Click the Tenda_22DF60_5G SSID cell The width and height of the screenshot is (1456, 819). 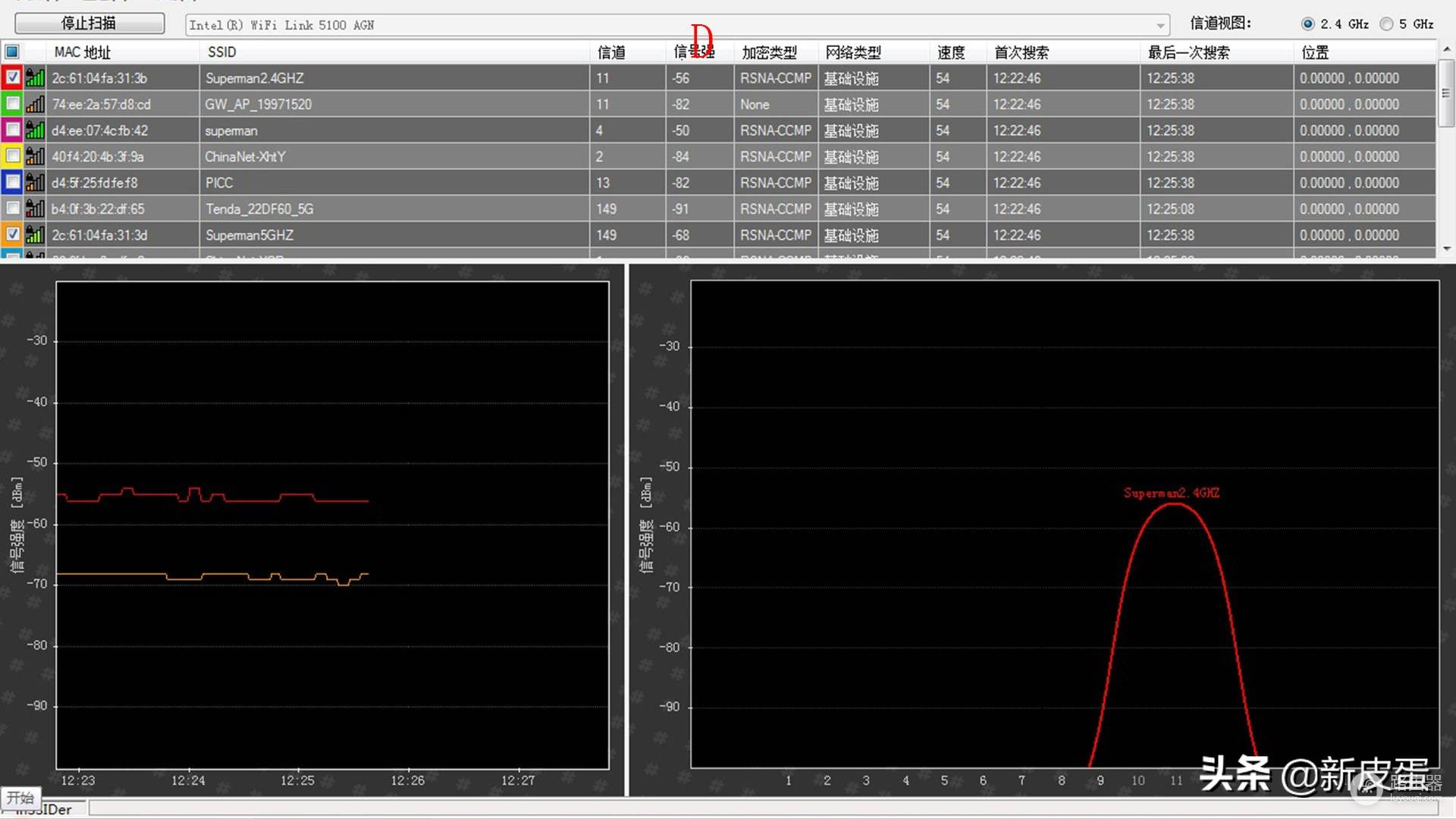point(394,209)
